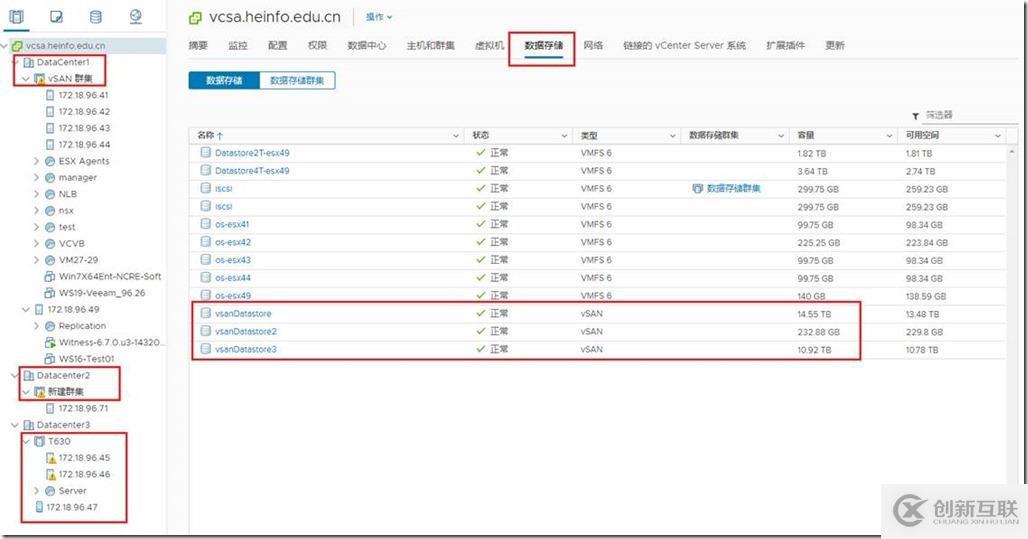Switch to the 配置 tab
This screenshot has height=539, width=1028.
pyautogui.click(x=277, y=45)
